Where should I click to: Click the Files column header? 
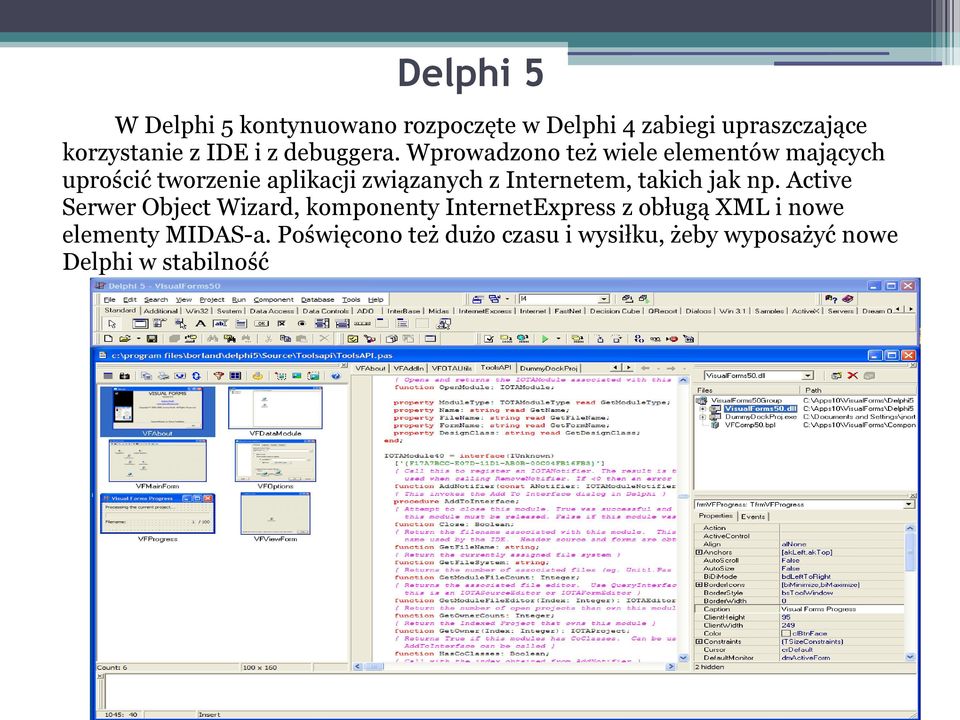click(x=746, y=389)
